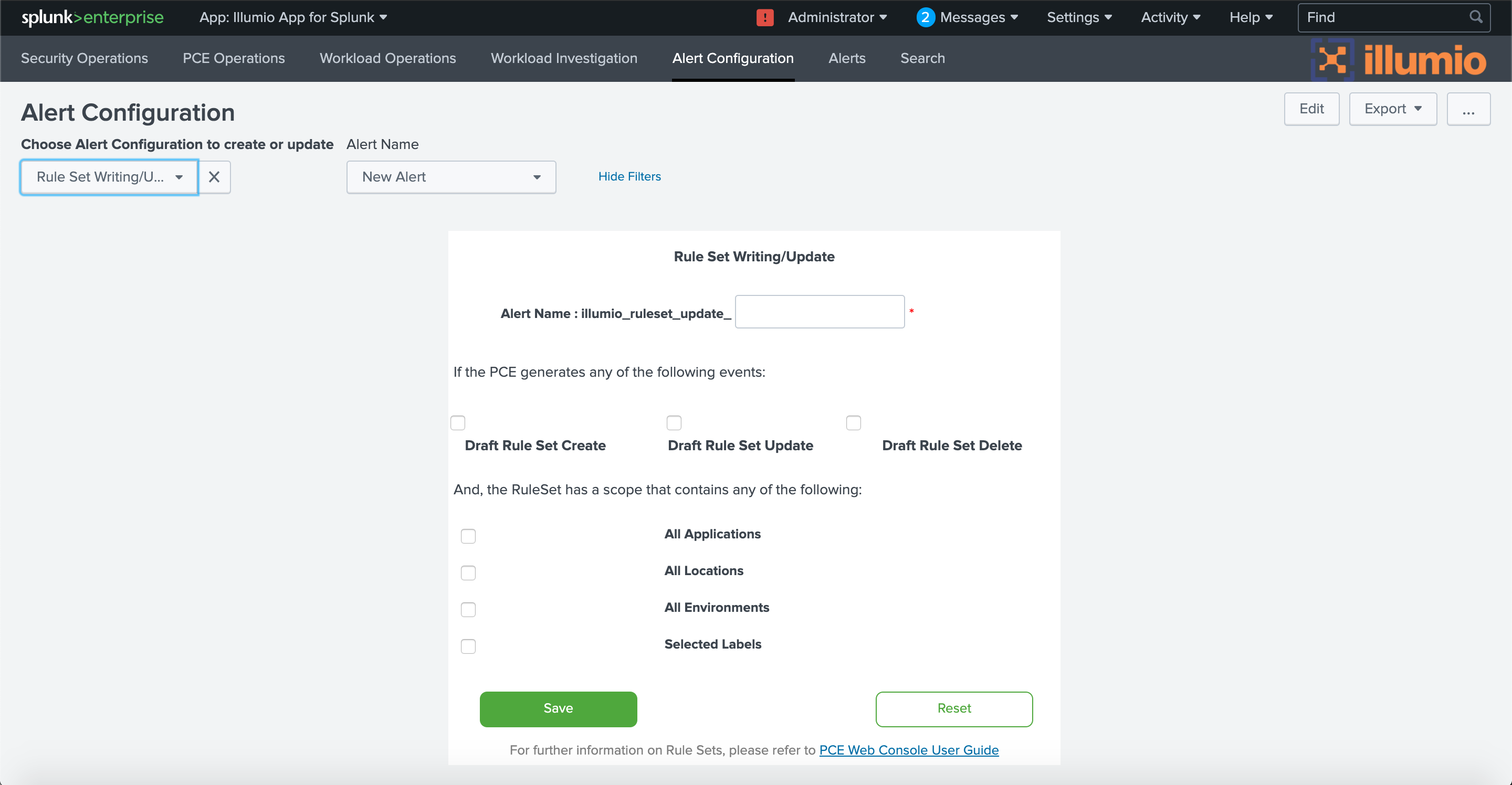Click the Reset button
1512x785 pixels.
pos(954,709)
